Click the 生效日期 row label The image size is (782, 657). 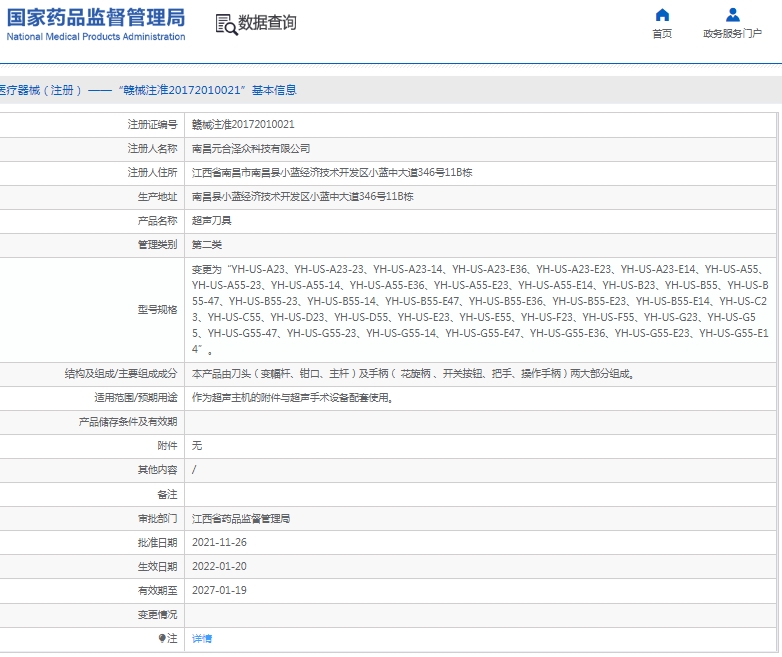(x=157, y=566)
